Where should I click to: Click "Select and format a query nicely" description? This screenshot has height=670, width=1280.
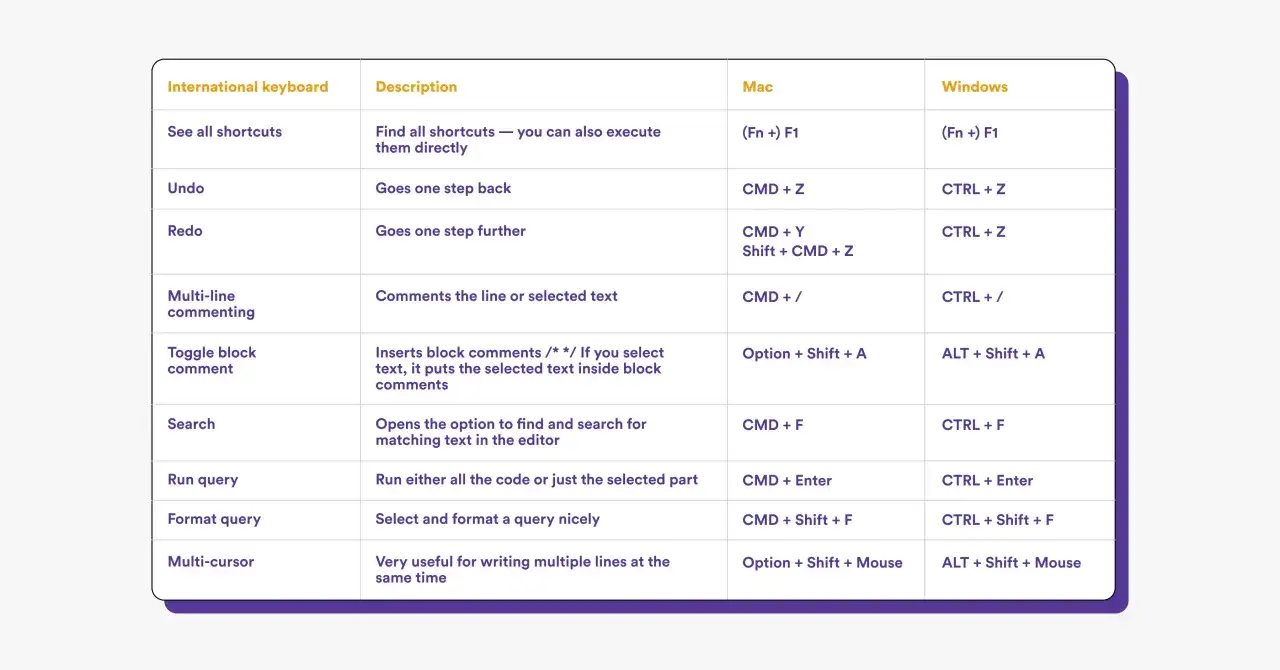487,520
